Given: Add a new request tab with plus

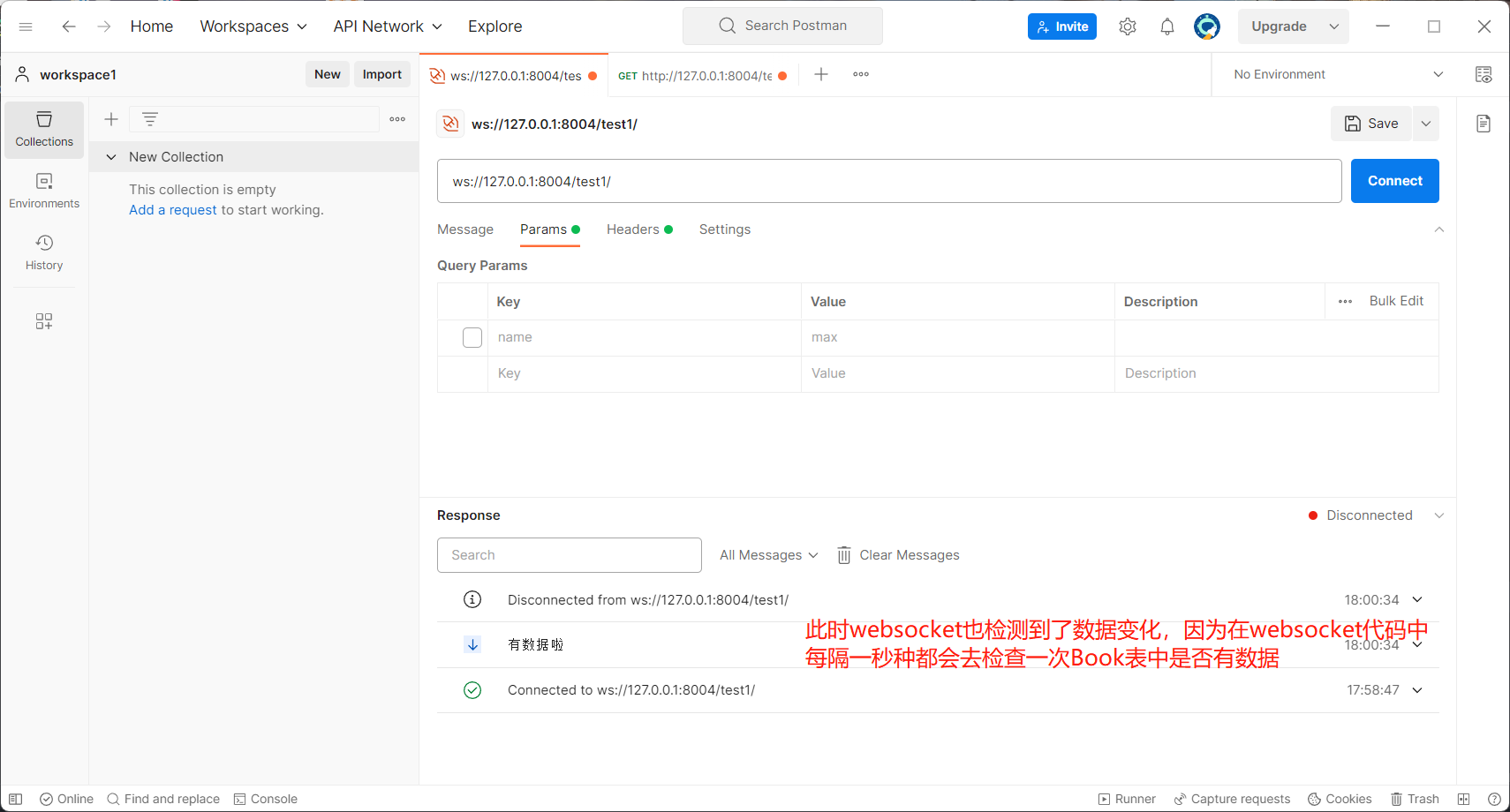Looking at the screenshot, I should pyautogui.click(x=821, y=74).
